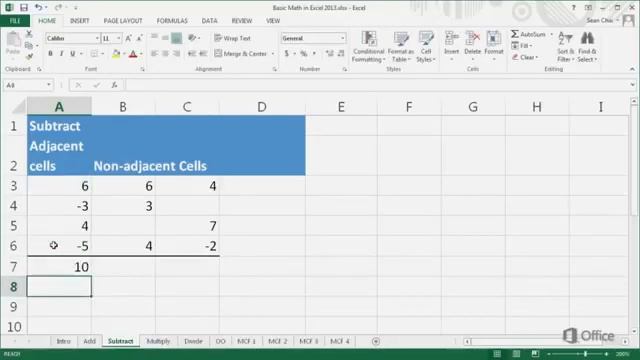Apply red Font Color swatch

click(133, 53)
